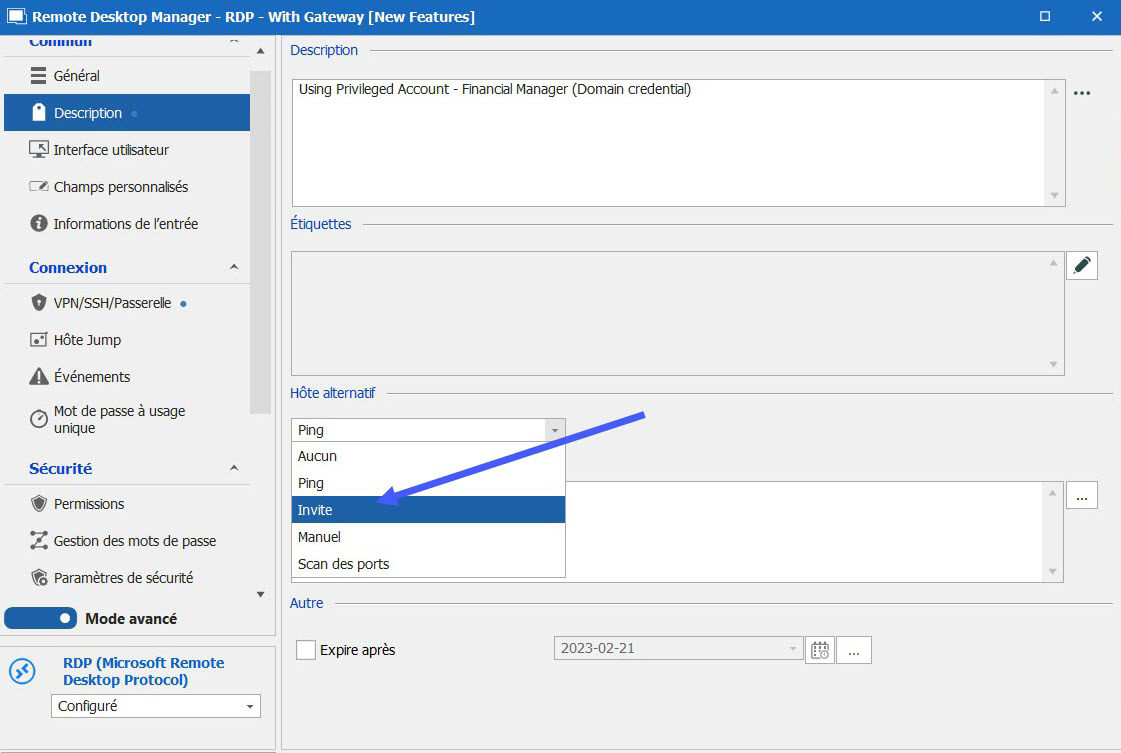Click the RDP protocol icon at bottom left
This screenshot has width=1121, height=753.
tap(23, 671)
